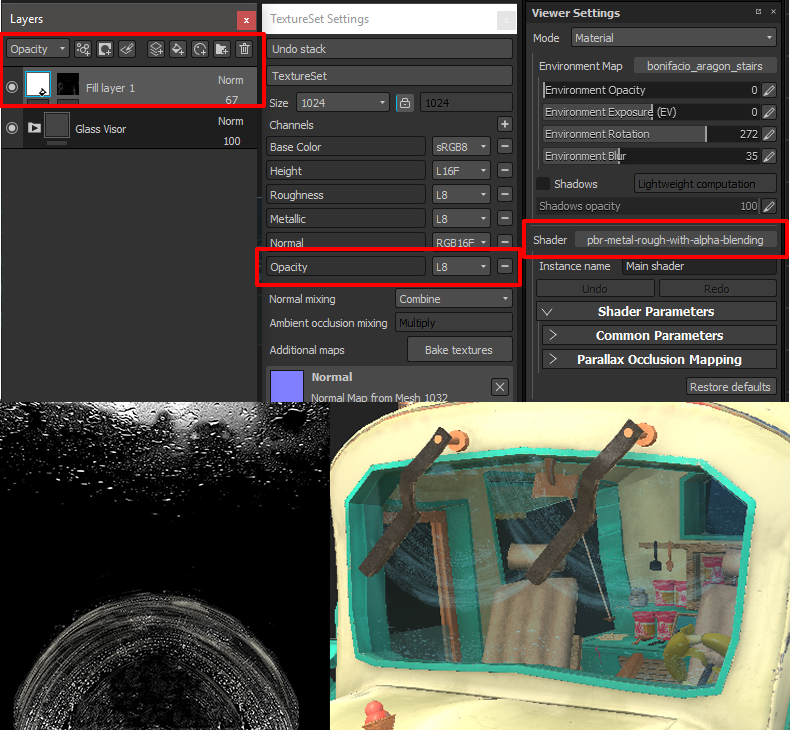Open the Normal mixing Combine dropdown
The width and height of the screenshot is (790, 730).
point(453,298)
